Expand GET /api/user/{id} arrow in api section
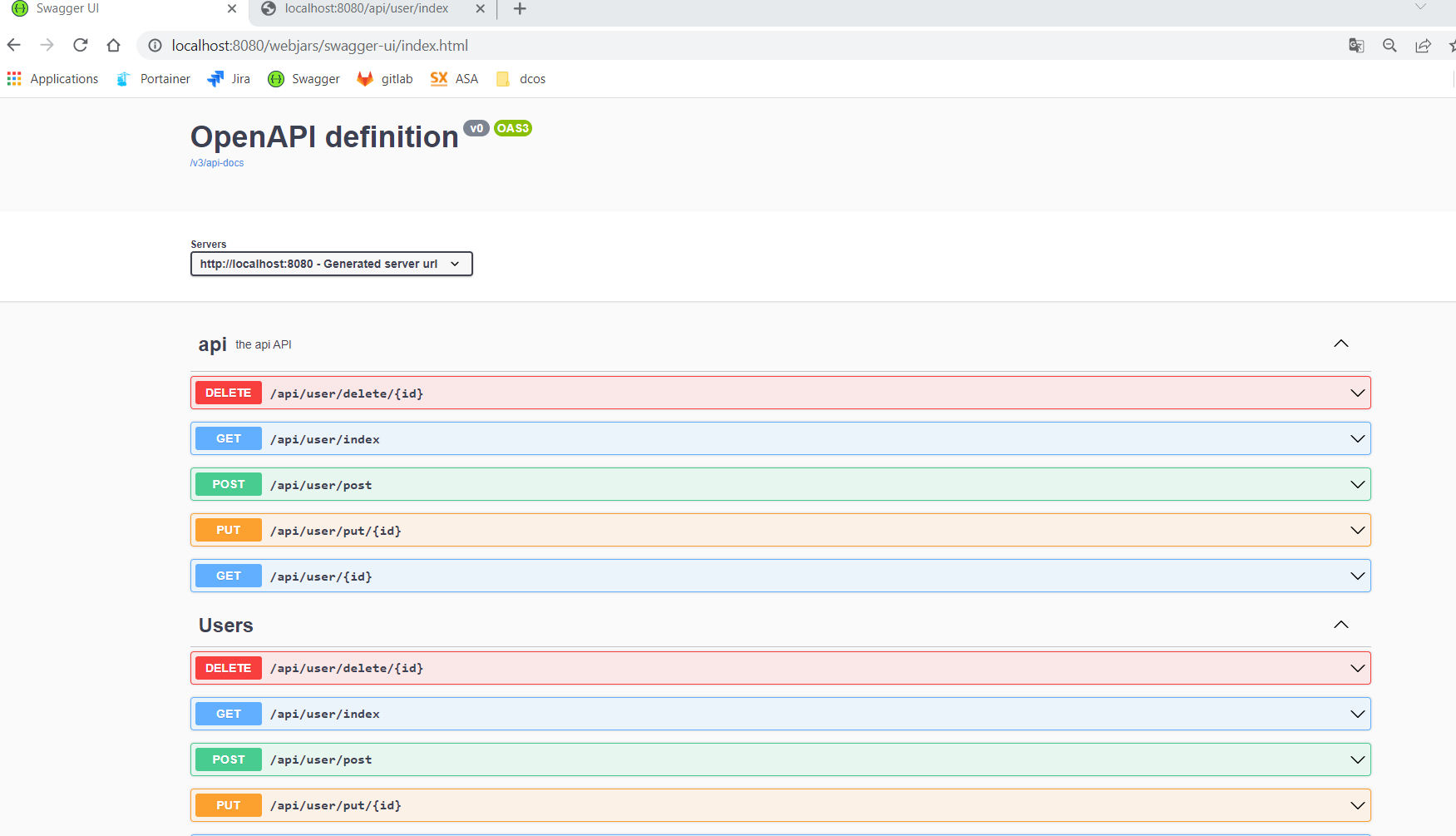1456x836 pixels. [x=1358, y=576]
